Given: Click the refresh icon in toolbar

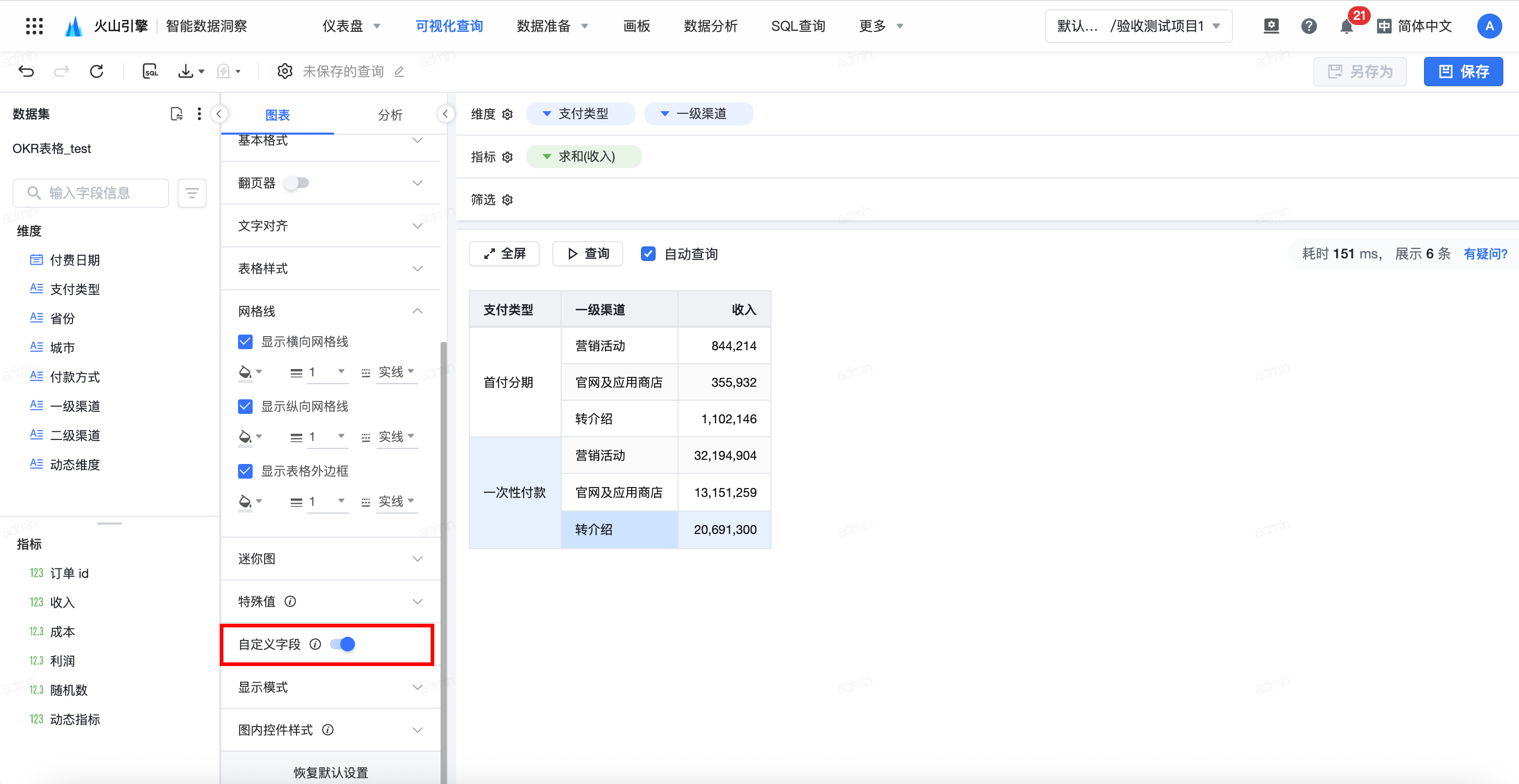Looking at the screenshot, I should (97, 72).
